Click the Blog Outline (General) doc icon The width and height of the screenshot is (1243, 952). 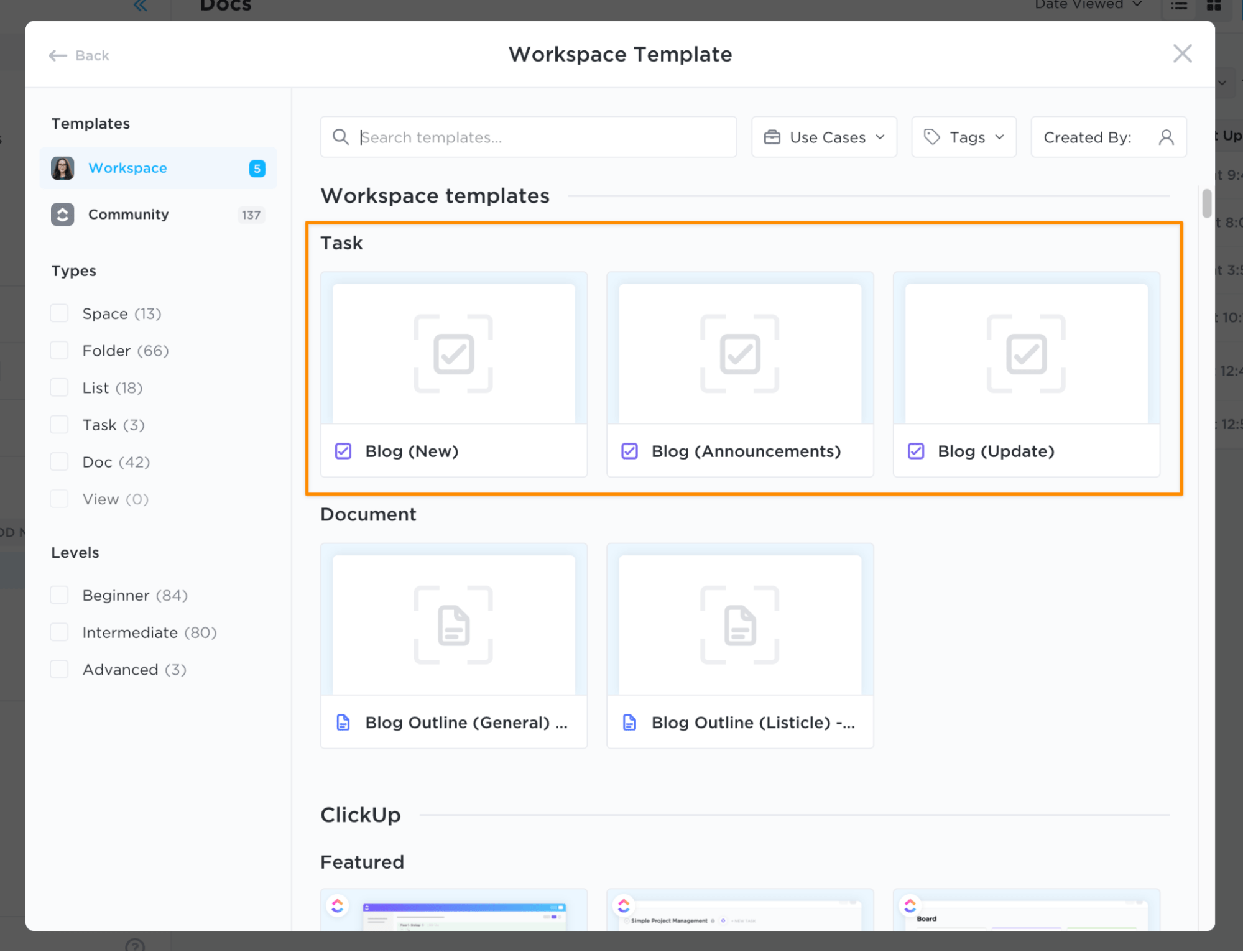(343, 723)
